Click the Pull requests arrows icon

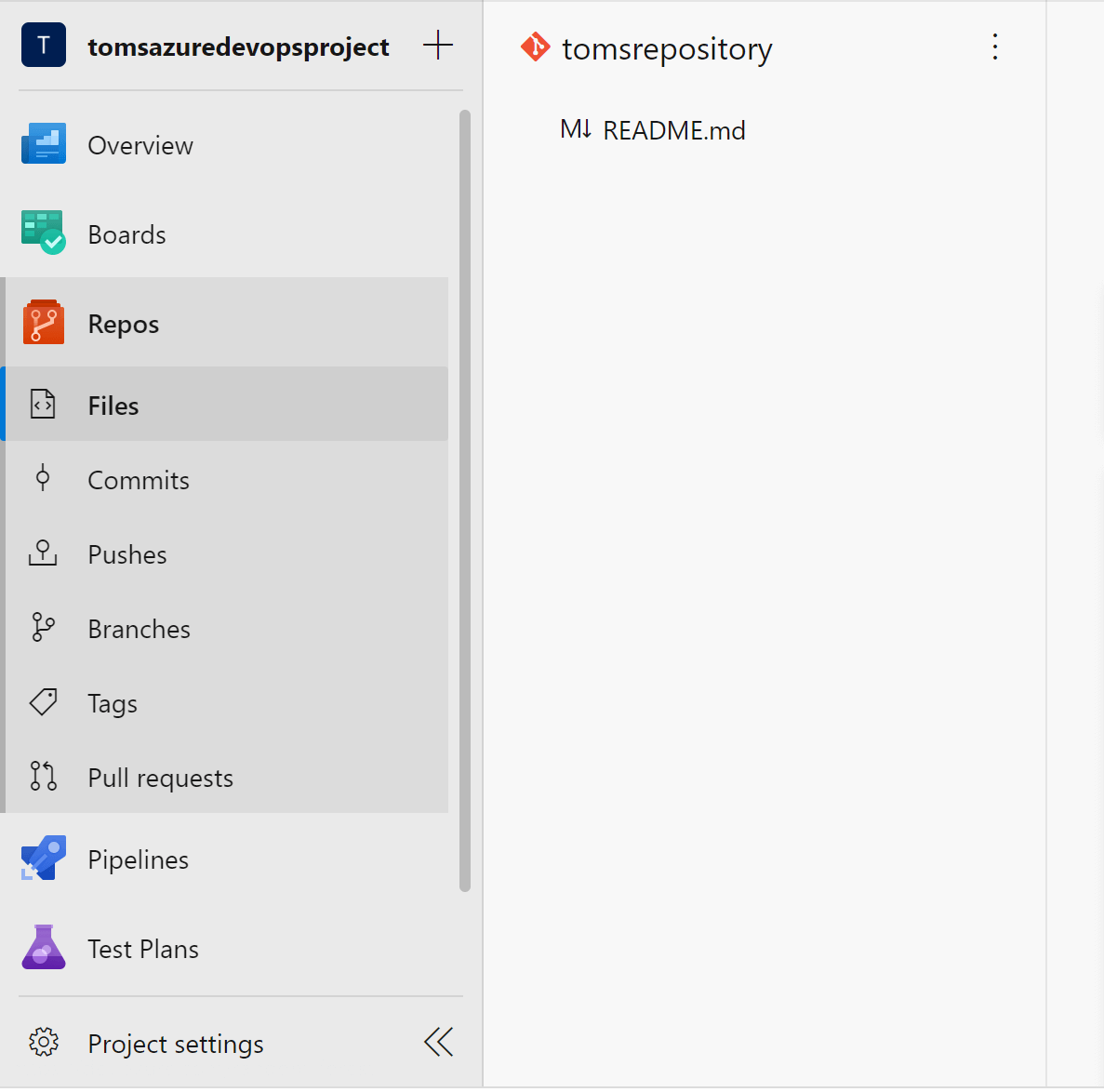pos(43,776)
